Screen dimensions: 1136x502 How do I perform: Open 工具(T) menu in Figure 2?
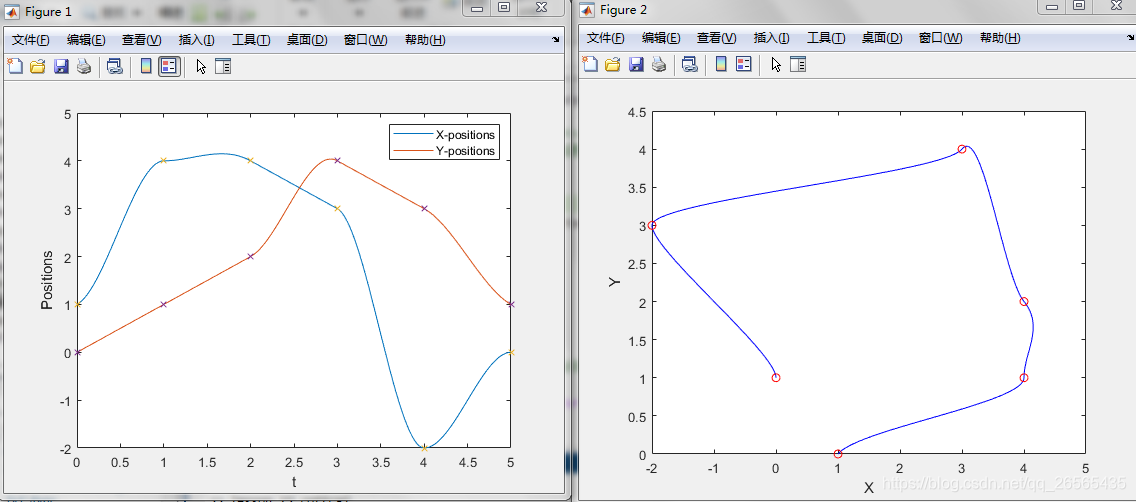[x=826, y=38]
